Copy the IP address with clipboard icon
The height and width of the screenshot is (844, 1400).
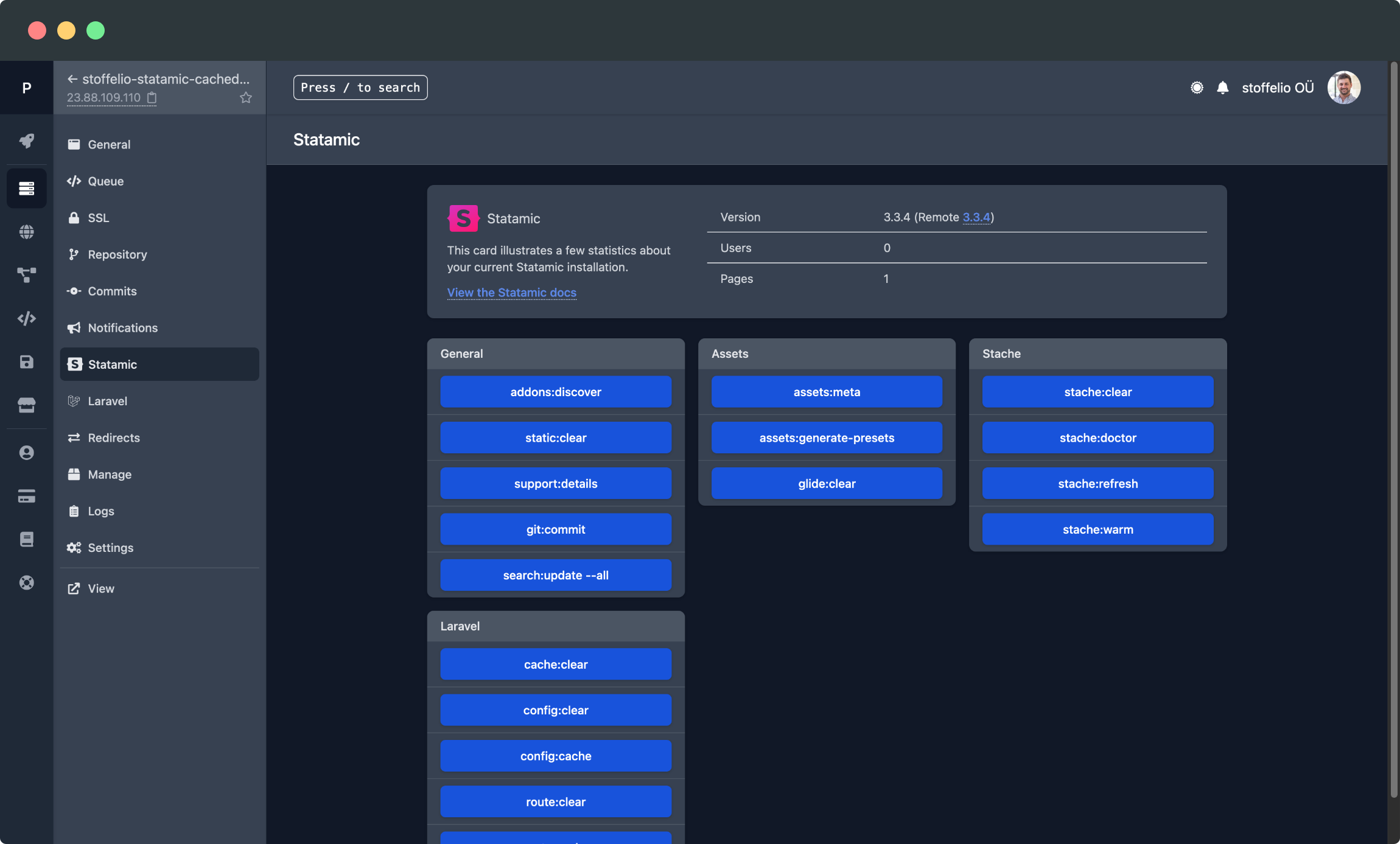[152, 97]
